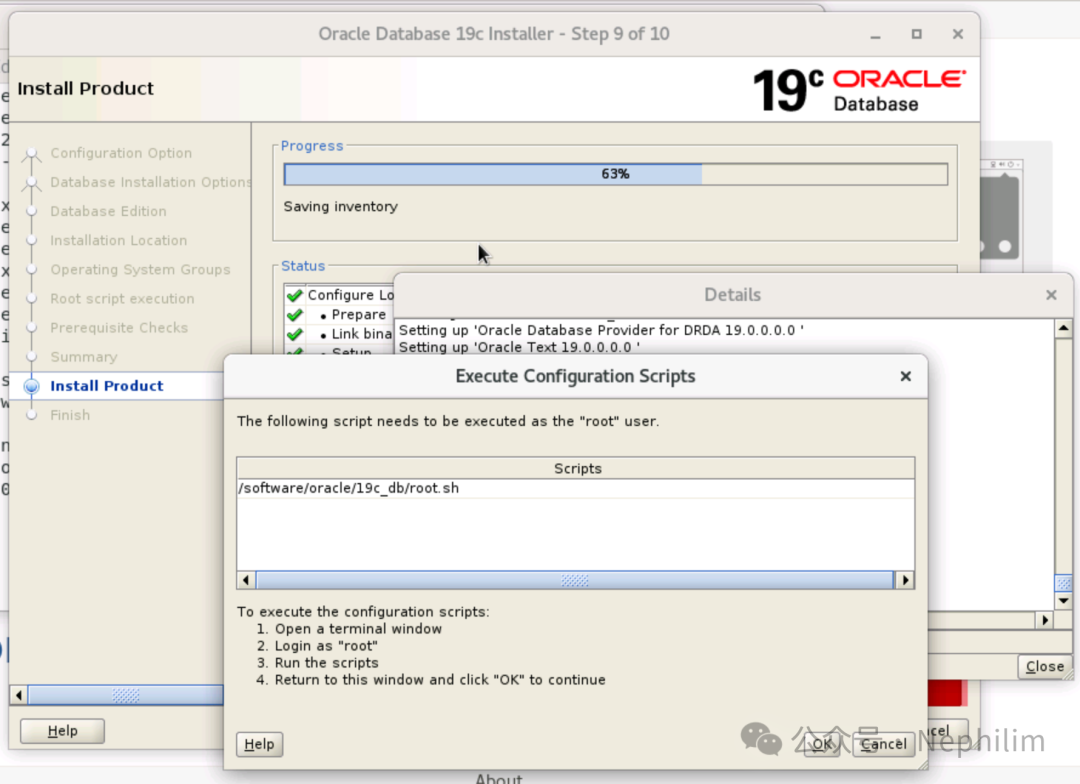This screenshot has height=784, width=1080.
Task: Select the Root script execution step
Action: coord(123,298)
